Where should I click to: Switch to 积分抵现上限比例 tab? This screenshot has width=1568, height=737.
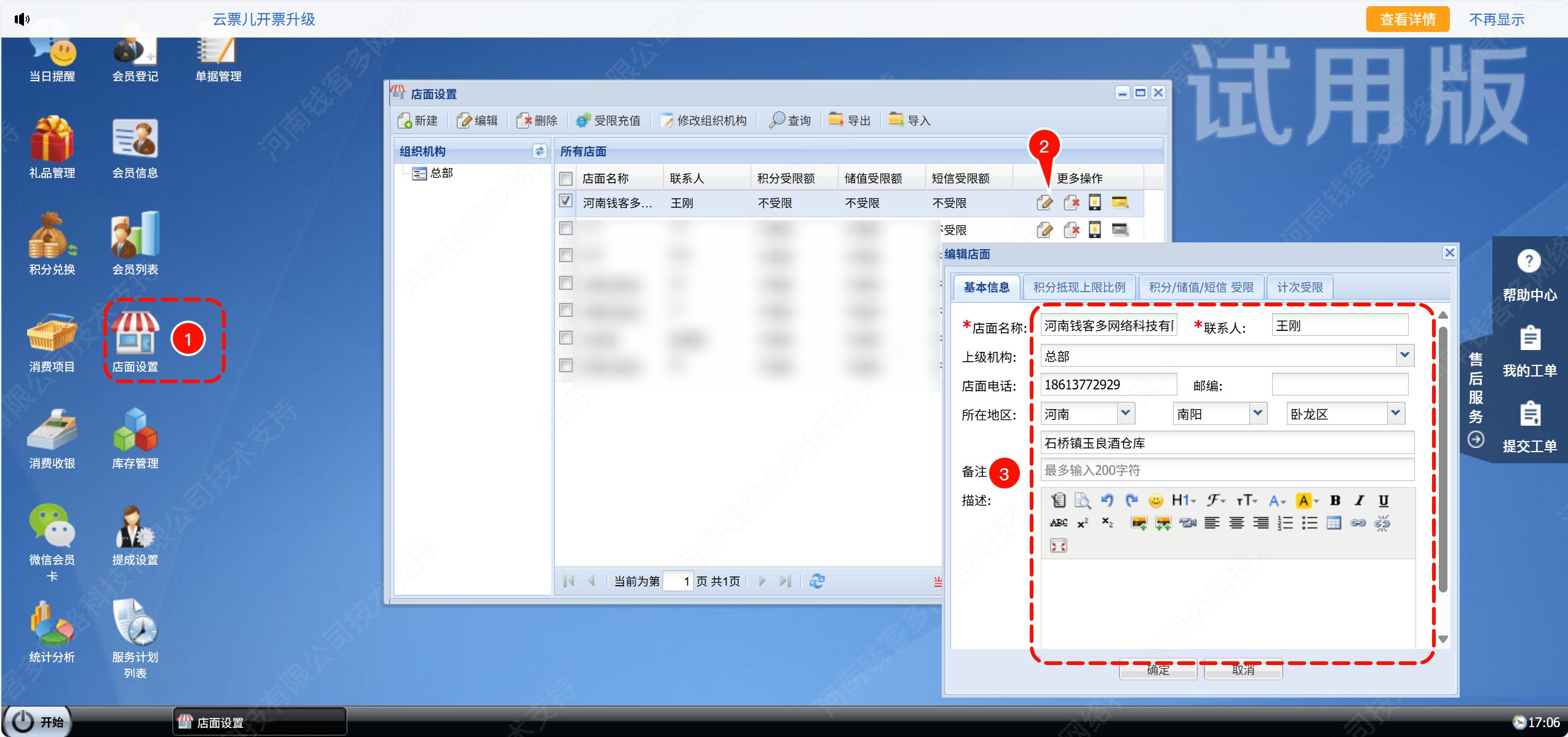(1079, 287)
